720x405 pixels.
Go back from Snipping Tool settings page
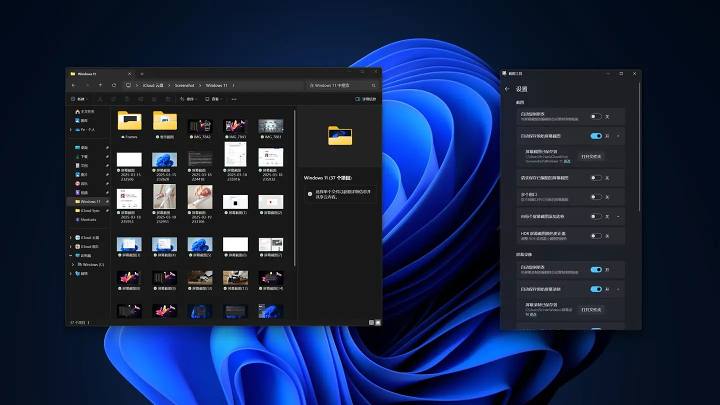click(x=507, y=89)
